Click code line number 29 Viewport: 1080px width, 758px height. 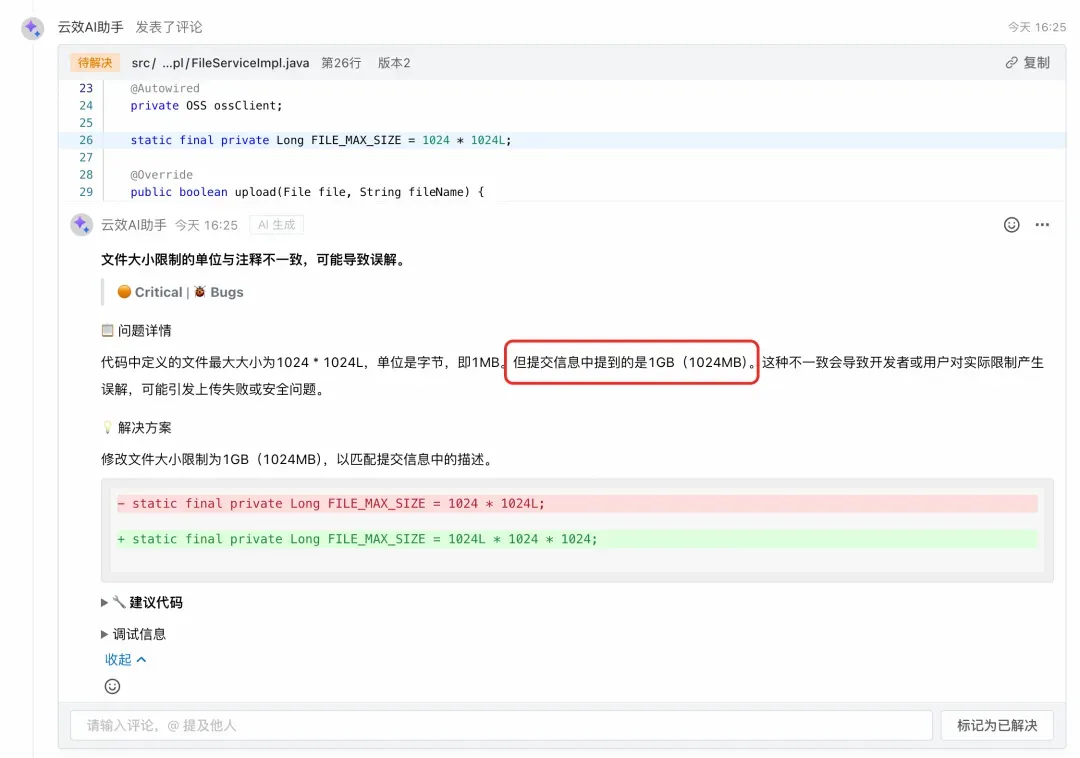click(86, 191)
